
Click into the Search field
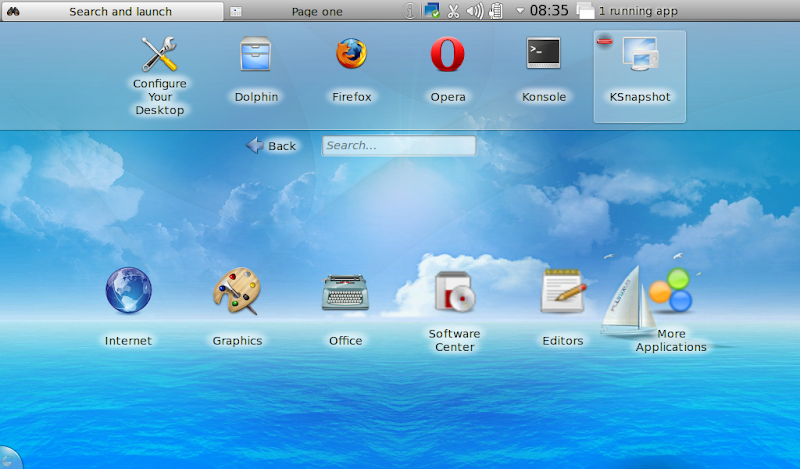click(398, 146)
